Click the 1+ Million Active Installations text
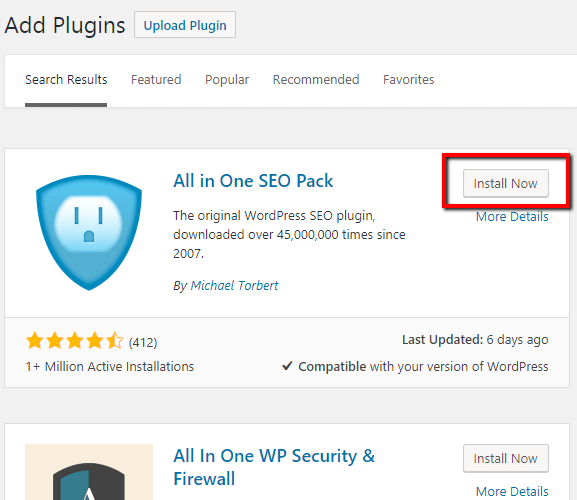Screen dimensions: 577x500 [110, 366]
